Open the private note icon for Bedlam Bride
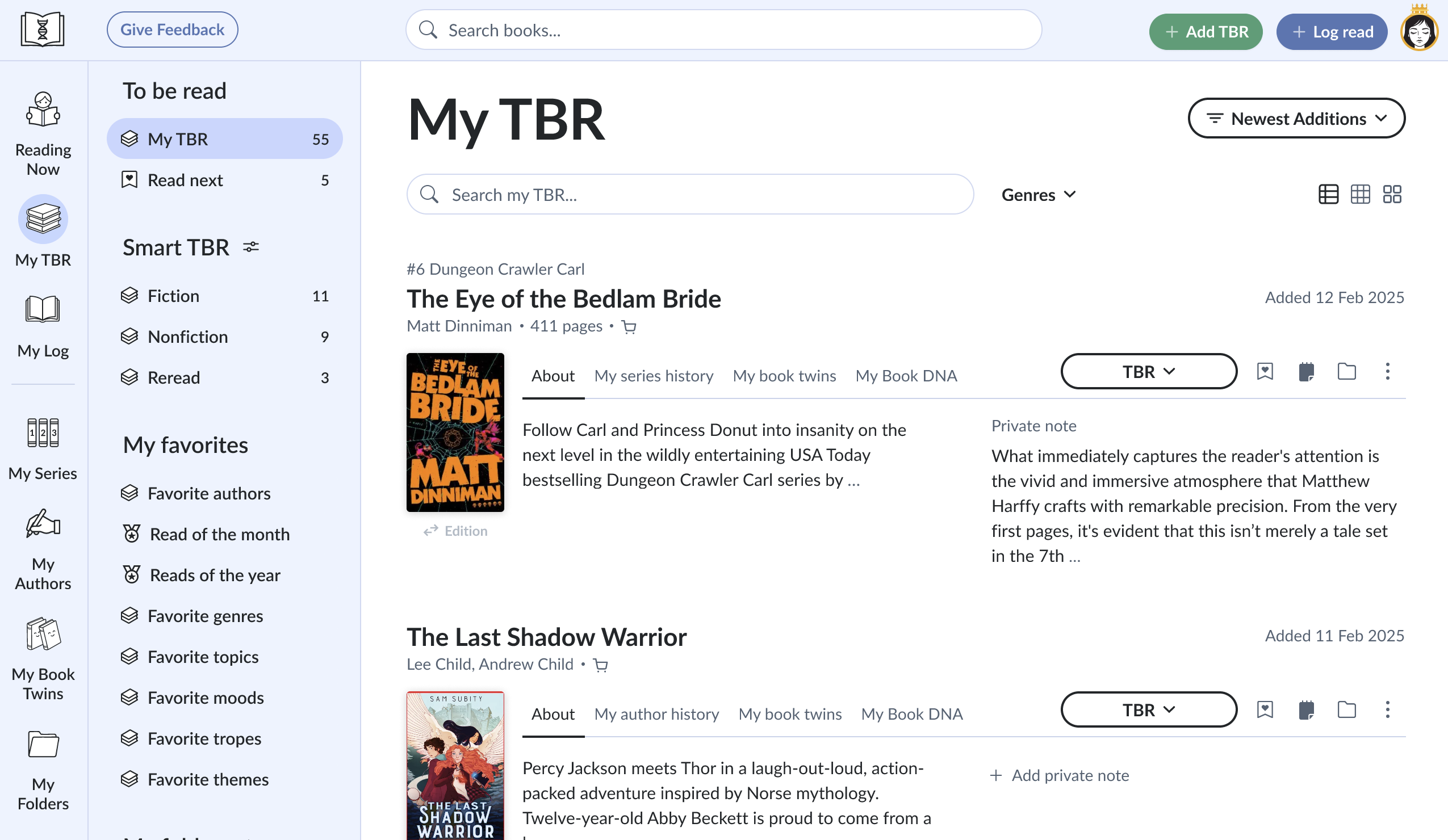The height and width of the screenshot is (840, 1448). [1306, 372]
